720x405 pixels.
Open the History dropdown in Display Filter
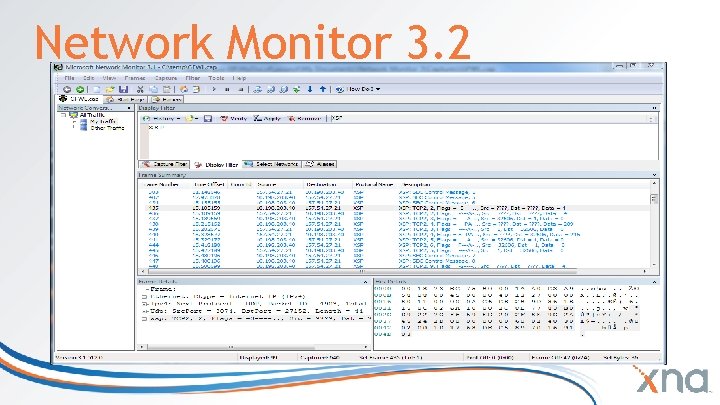[x=161, y=118]
